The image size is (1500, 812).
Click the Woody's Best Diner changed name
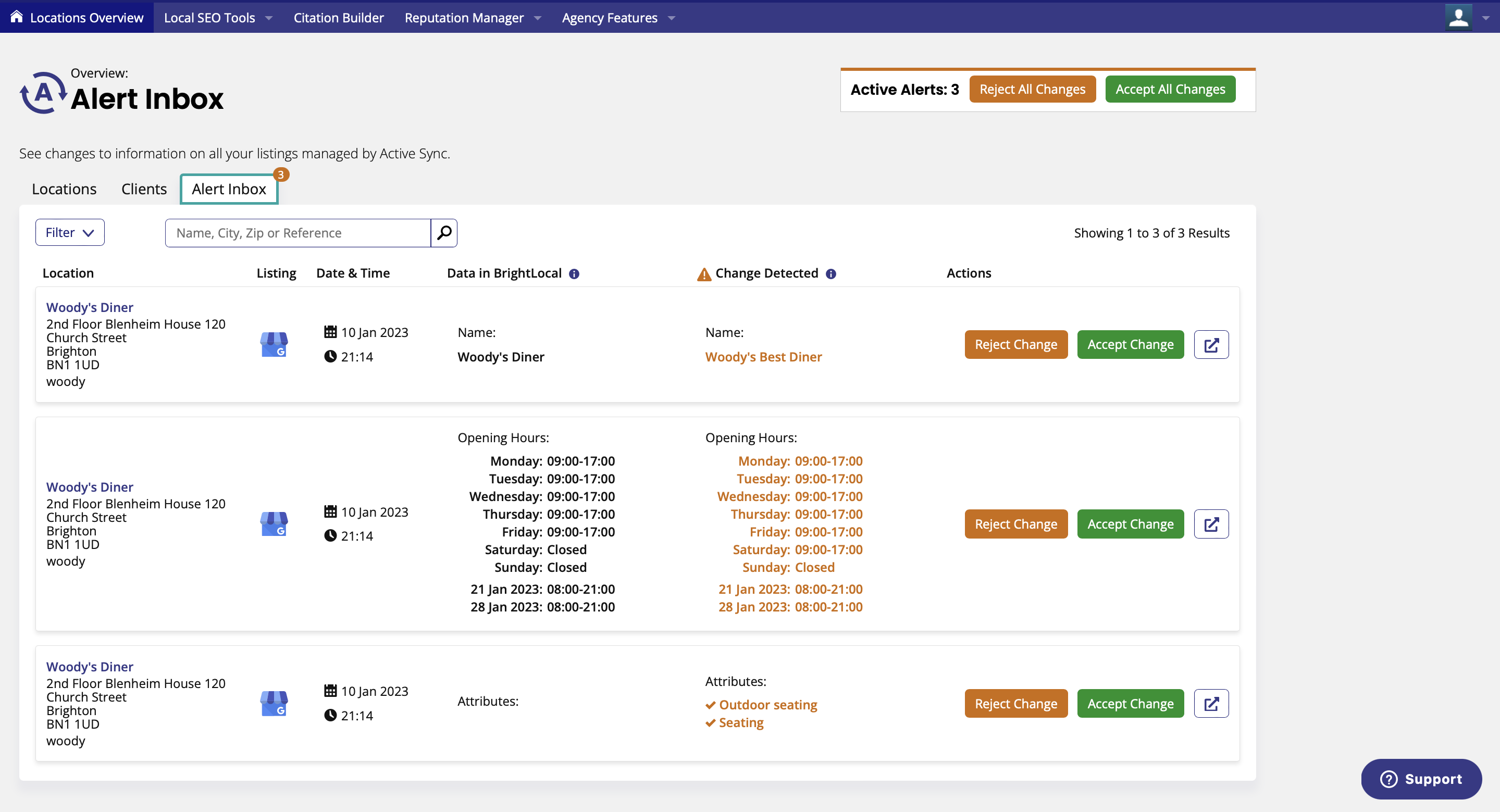click(763, 357)
